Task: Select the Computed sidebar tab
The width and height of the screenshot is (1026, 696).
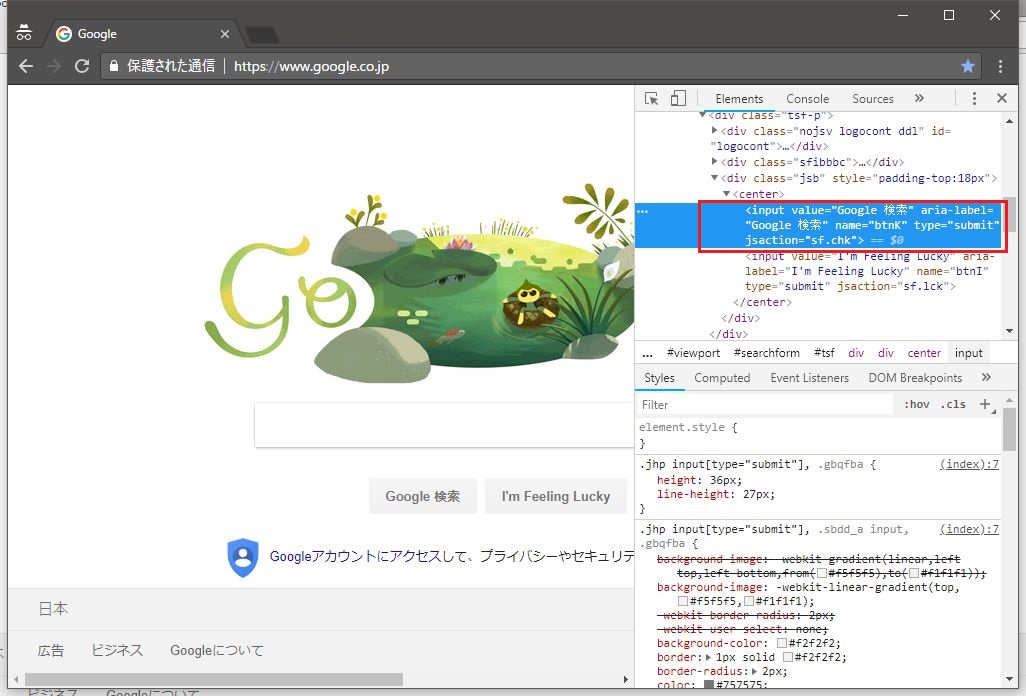Action: 722,378
